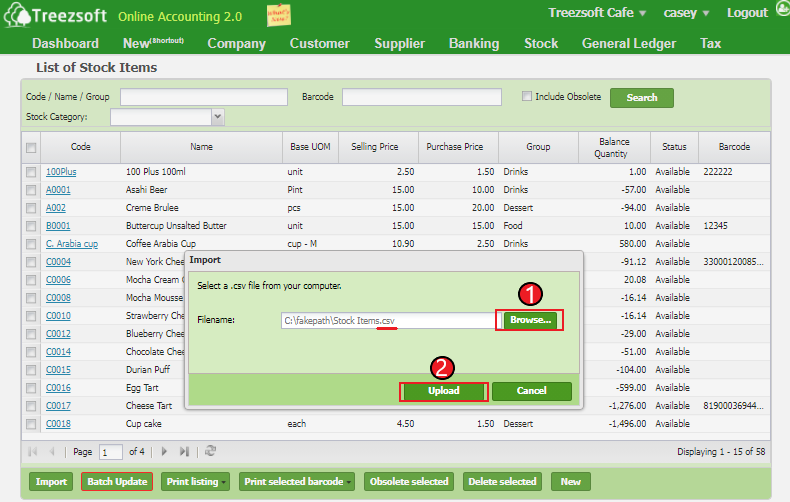Go to first page arrow
Image resolution: width=790 pixels, height=502 pixels.
(35, 452)
